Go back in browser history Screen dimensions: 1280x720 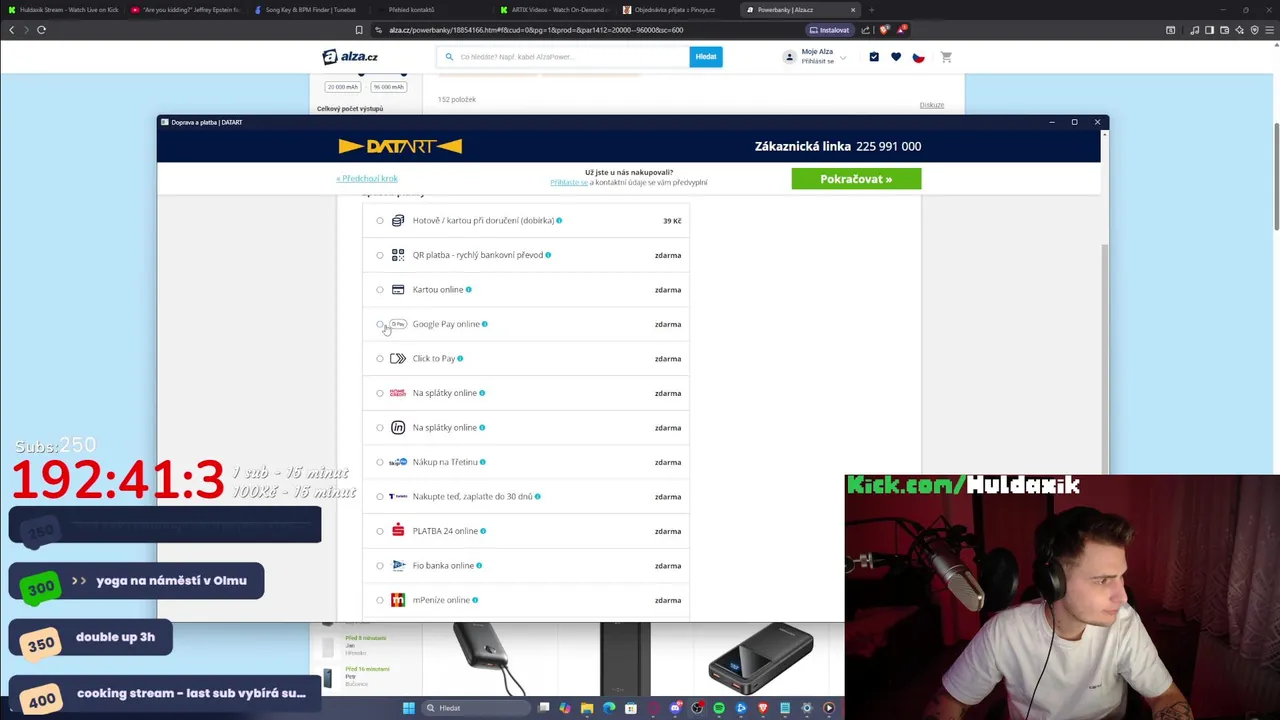[11, 30]
